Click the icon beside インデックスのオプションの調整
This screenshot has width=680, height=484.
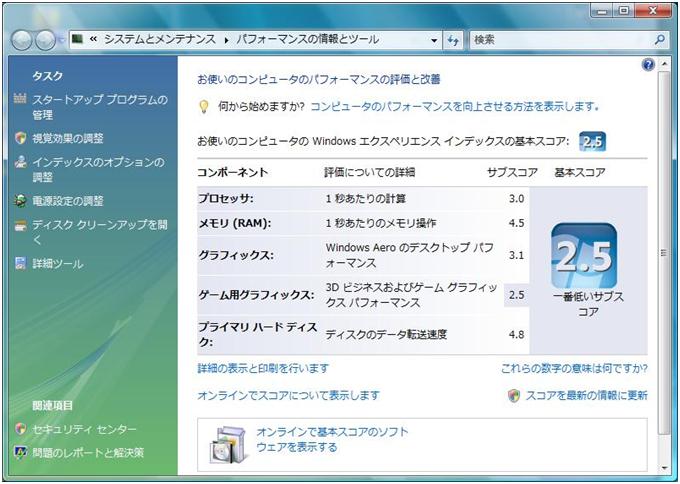click(x=20, y=162)
